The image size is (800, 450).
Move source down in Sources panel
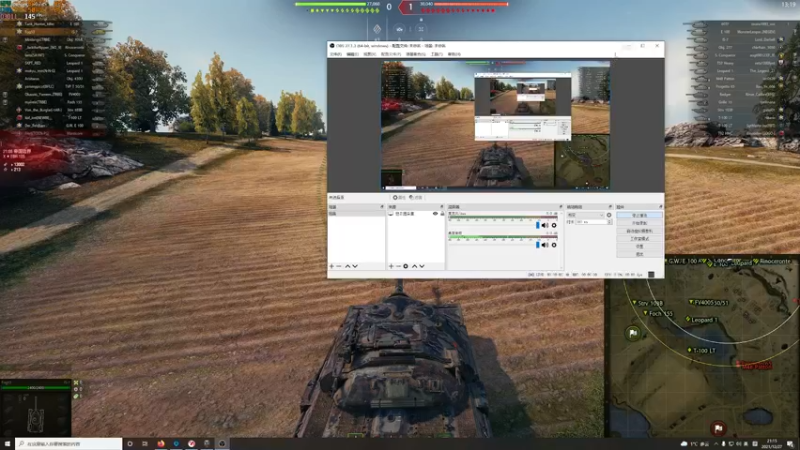[x=422, y=266]
